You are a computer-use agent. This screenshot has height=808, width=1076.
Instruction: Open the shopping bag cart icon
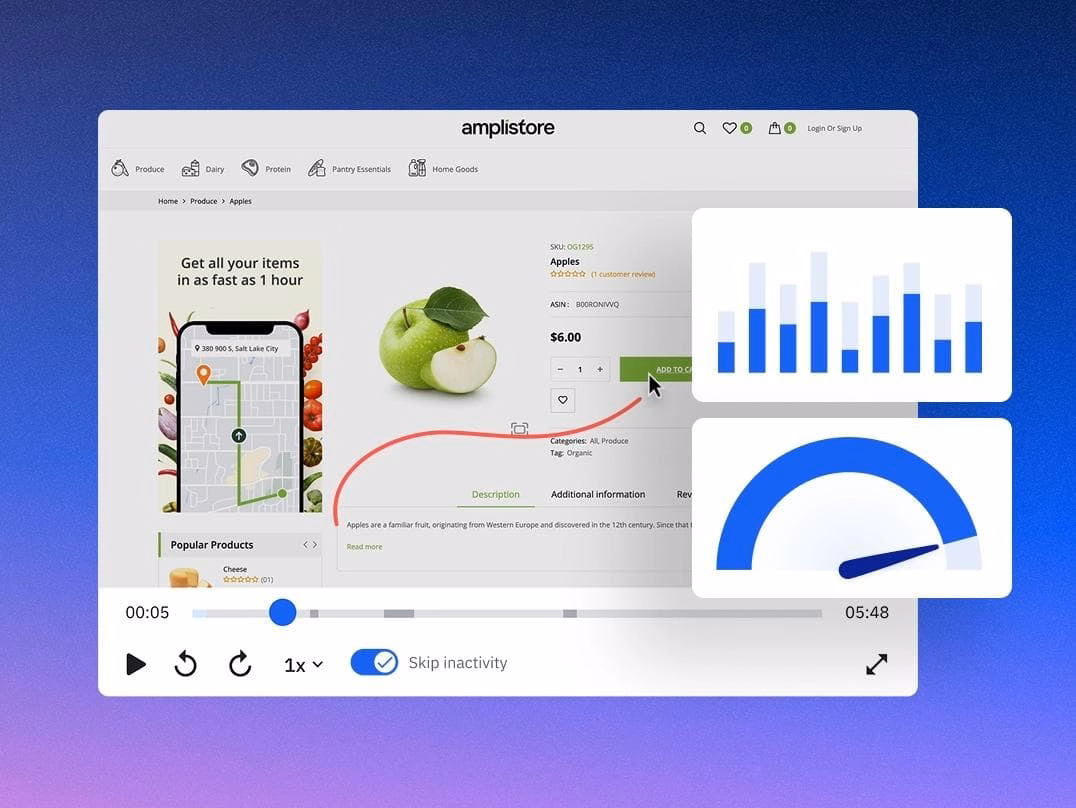[774, 128]
